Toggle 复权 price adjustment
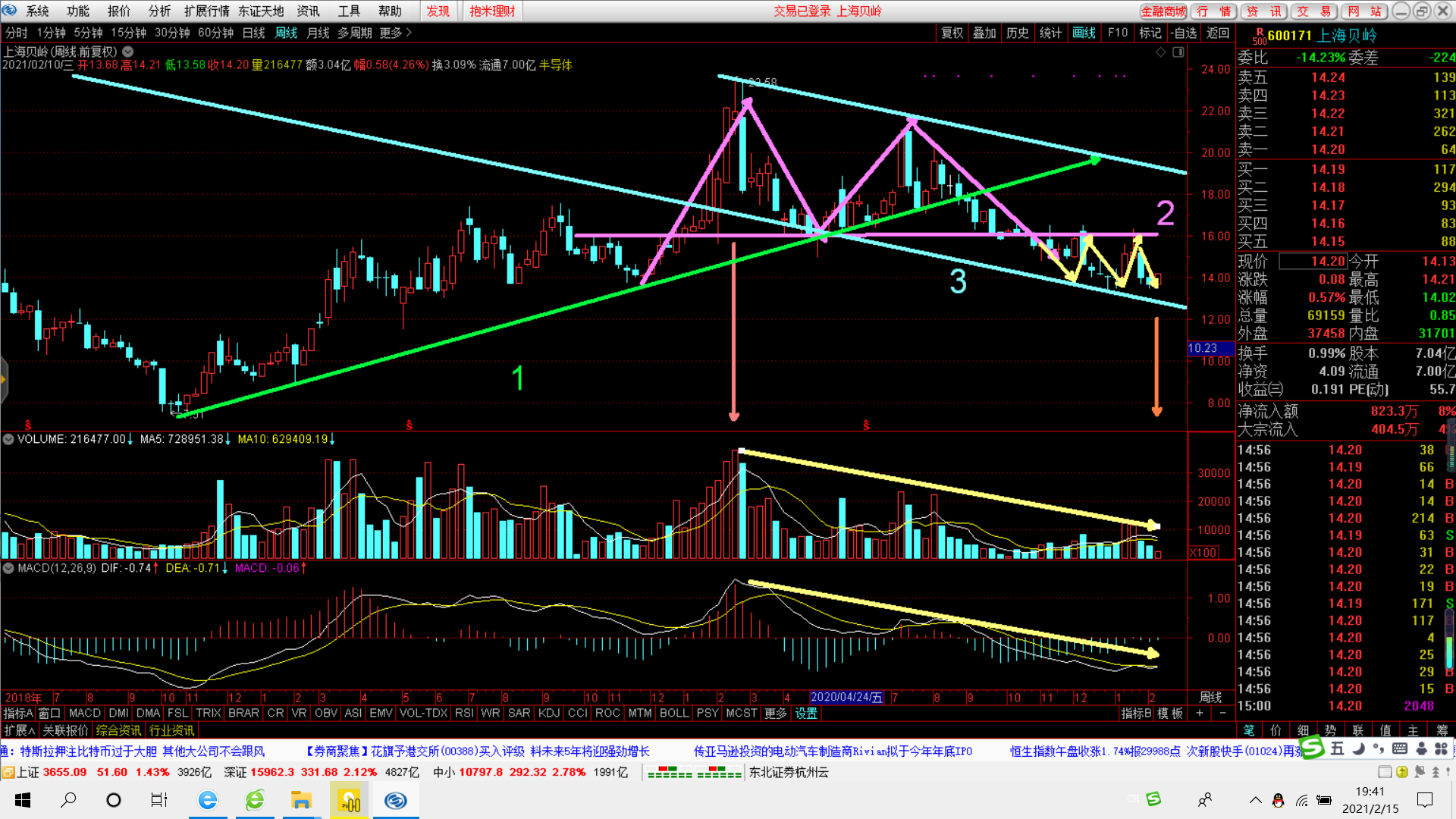 coord(952,33)
